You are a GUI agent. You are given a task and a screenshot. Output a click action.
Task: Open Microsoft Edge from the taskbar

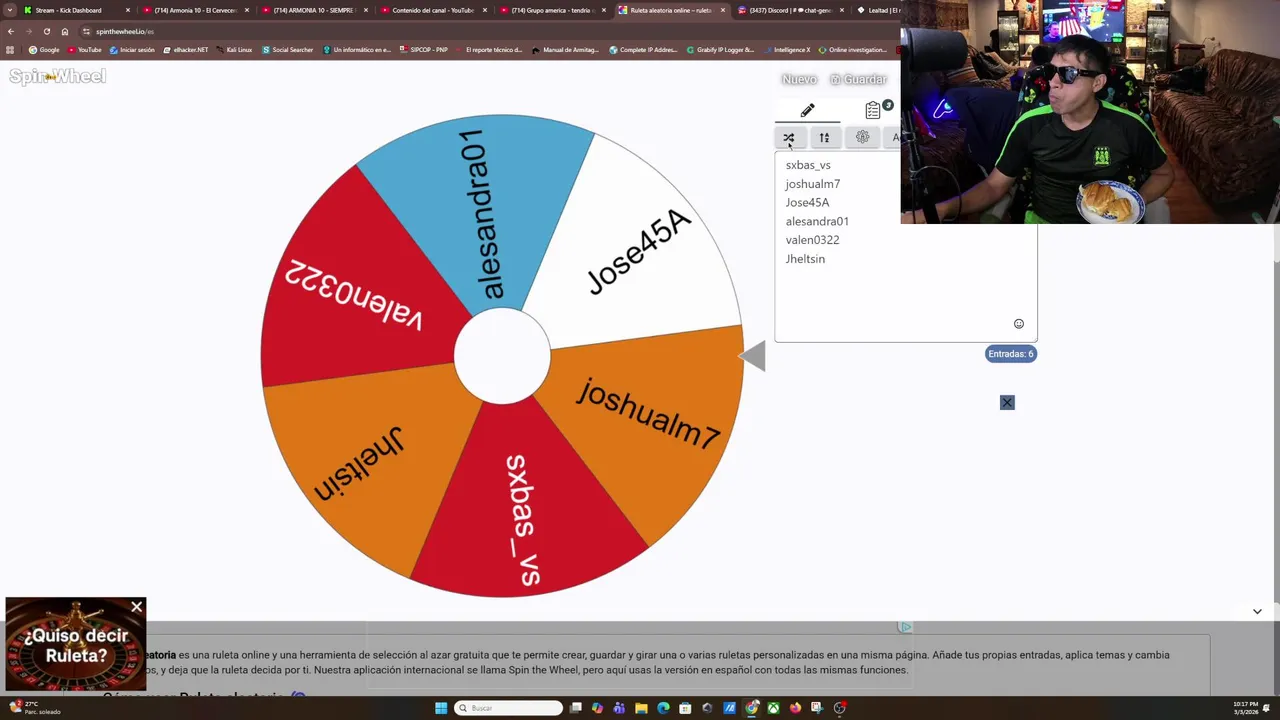pyautogui.click(x=663, y=708)
